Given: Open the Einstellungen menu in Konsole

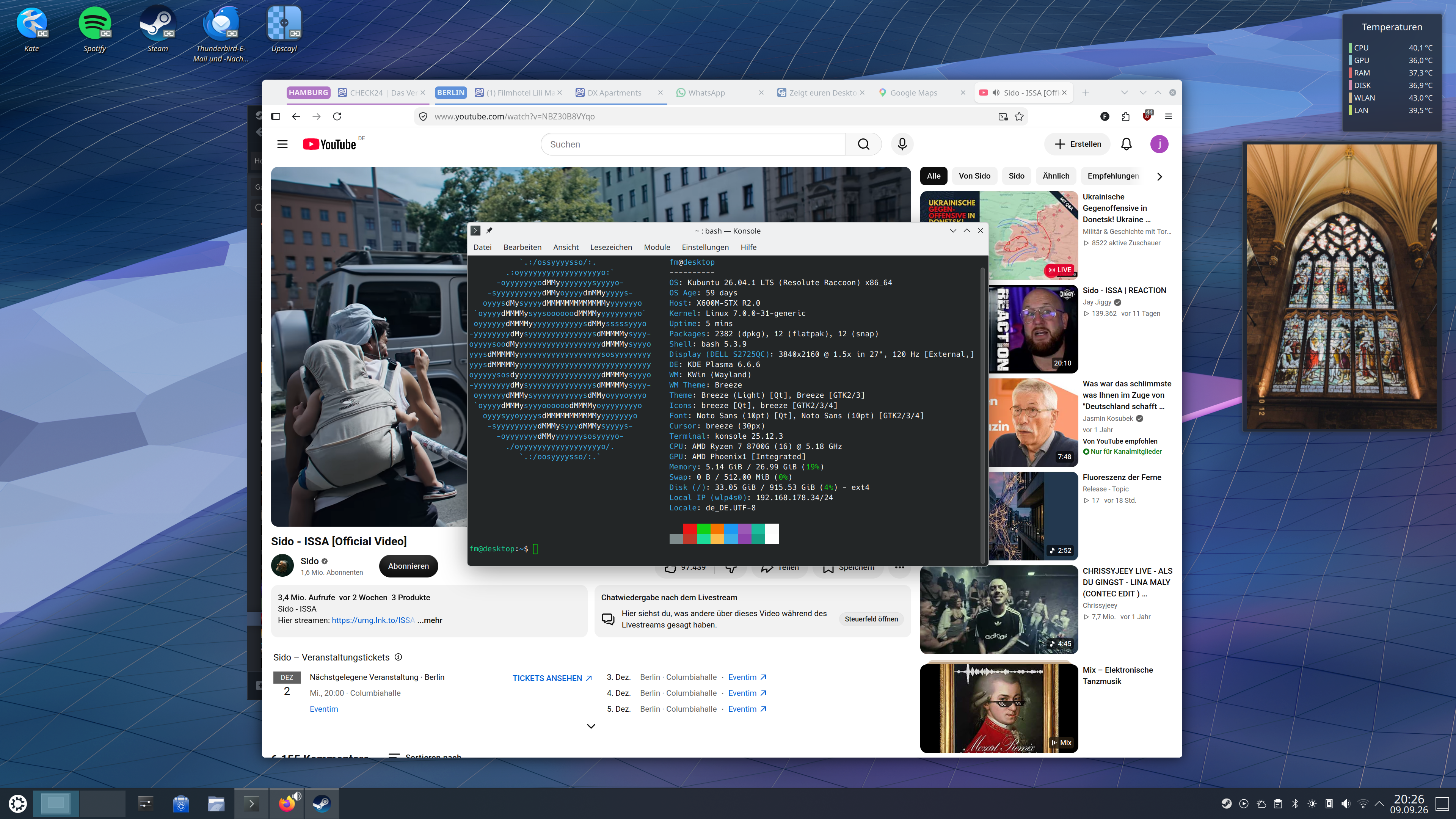Looking at the screenshot, I should 705,247.
